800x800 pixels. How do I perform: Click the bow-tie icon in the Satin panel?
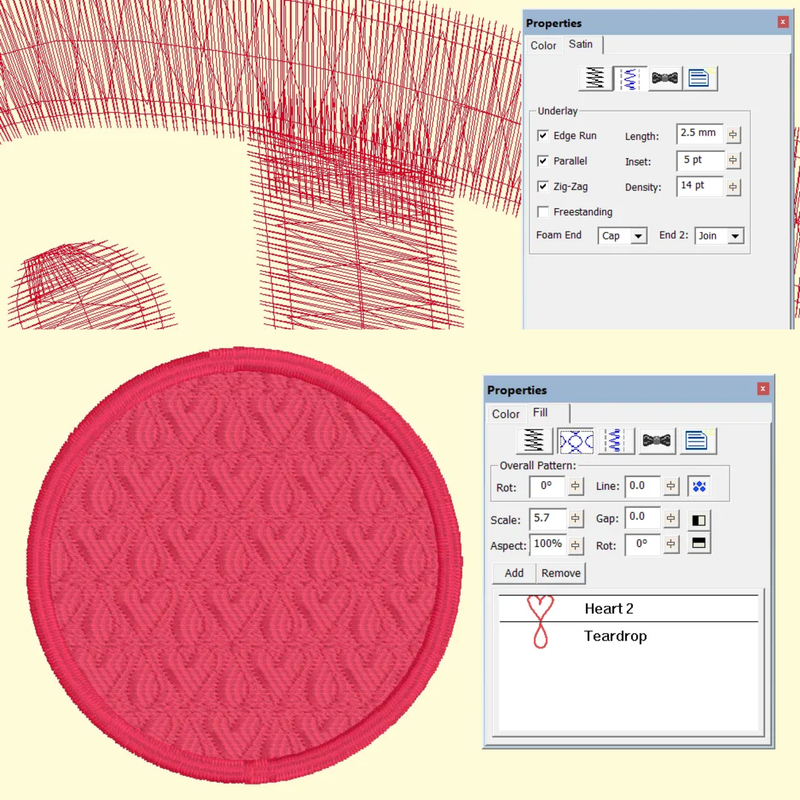point(665,79)
